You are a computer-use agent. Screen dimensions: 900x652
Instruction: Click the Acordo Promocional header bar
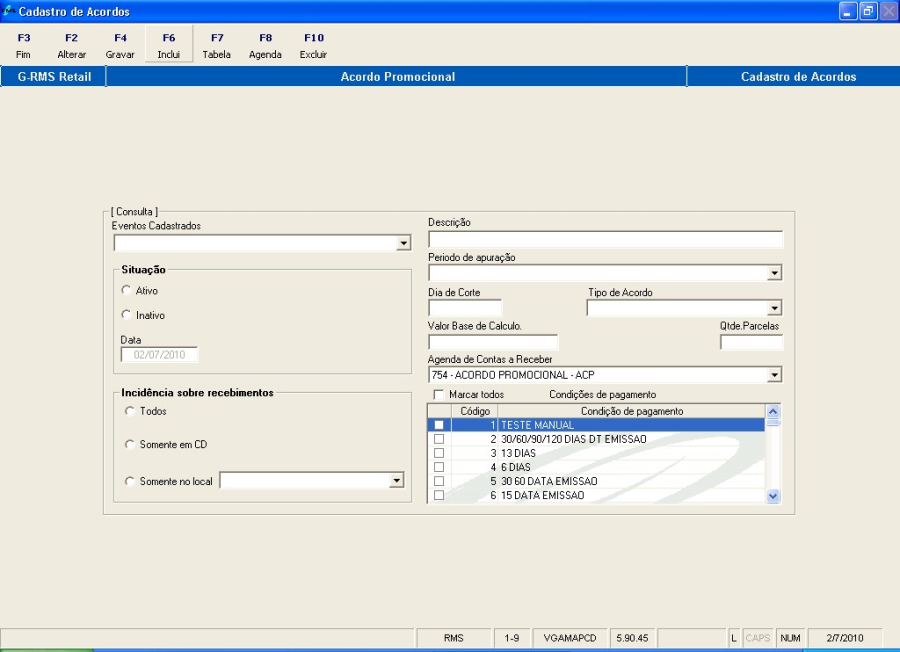397,76
